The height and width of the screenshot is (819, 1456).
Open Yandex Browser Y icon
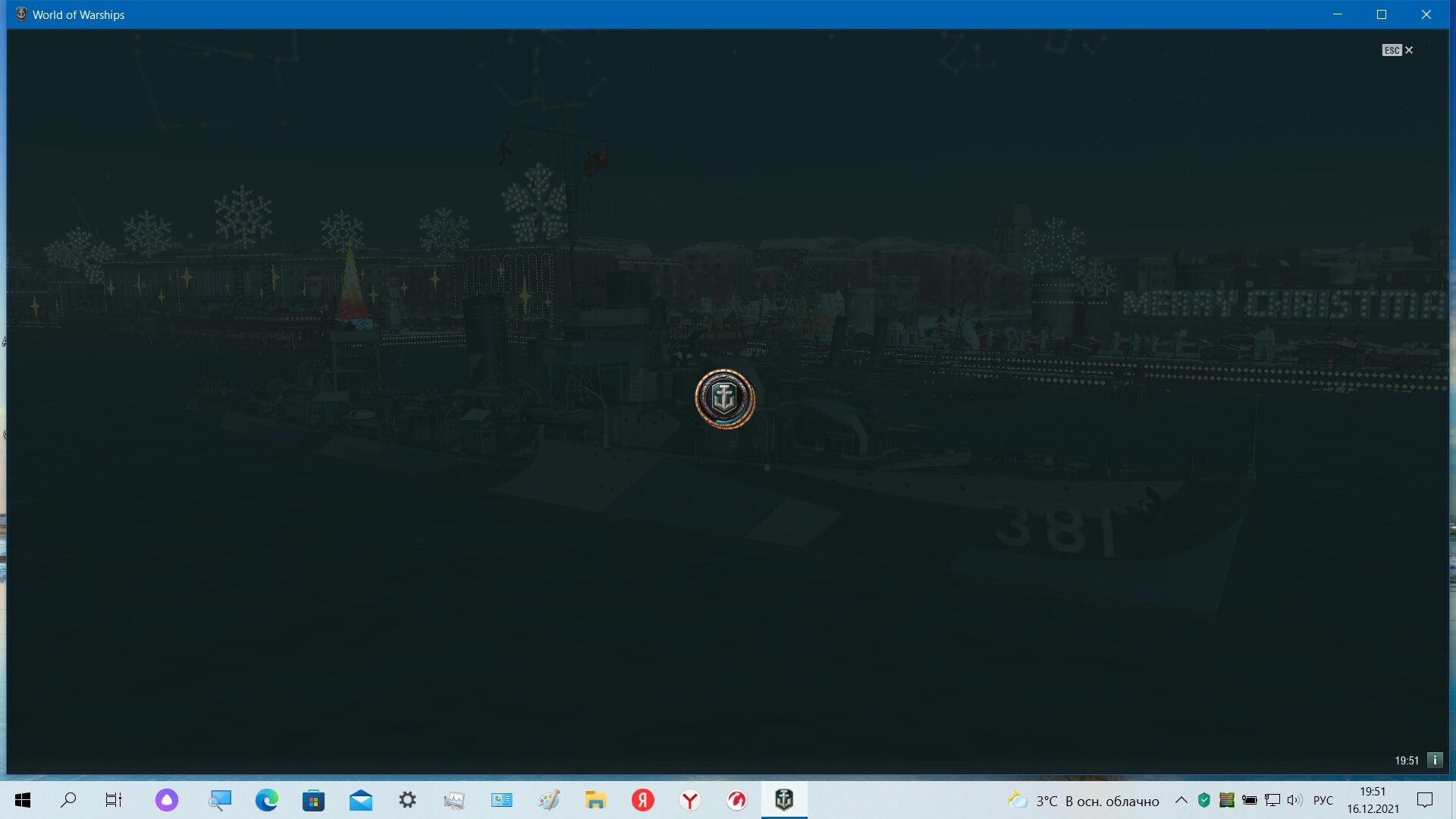(x=690, y=800)
